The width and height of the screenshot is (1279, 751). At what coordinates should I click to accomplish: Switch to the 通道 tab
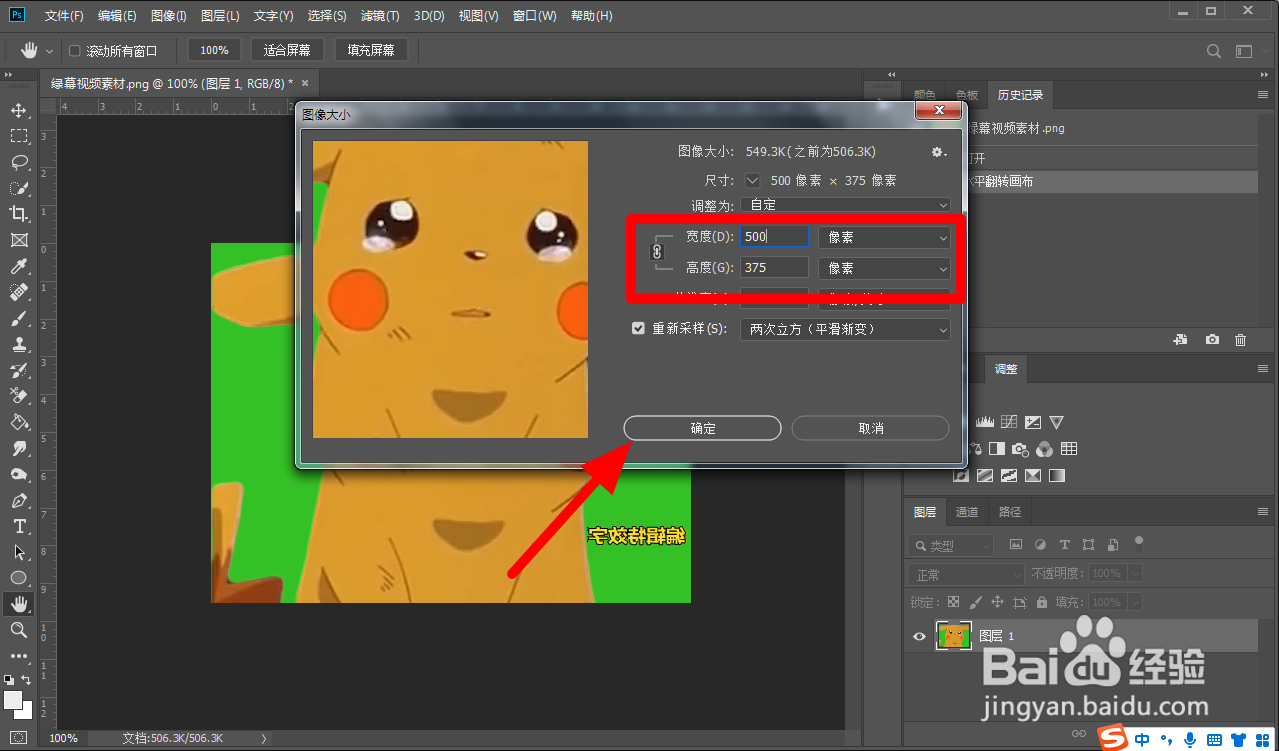click(x=967, y=512)
